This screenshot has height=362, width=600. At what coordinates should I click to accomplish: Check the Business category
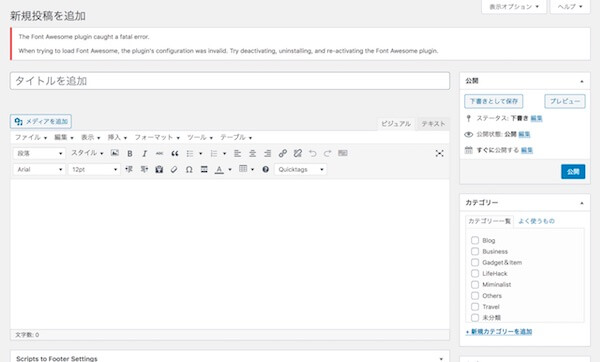(475, 251)
